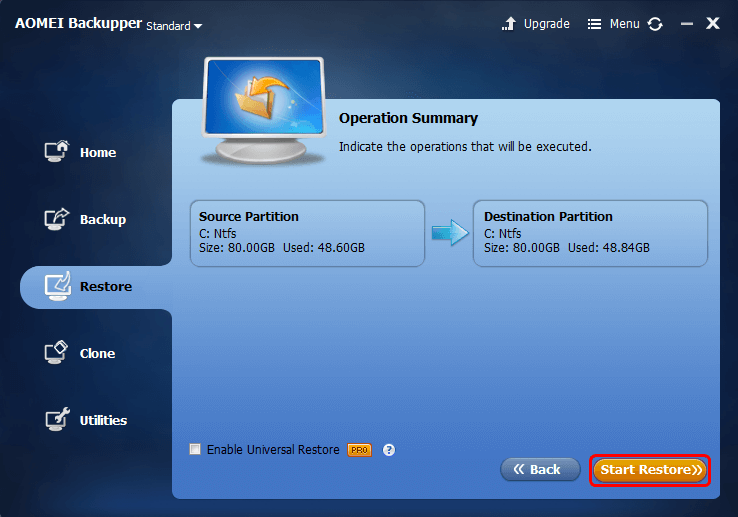Minimize the AOMEI Backupper window
The image size is (738, 517).
pos(687,24)
